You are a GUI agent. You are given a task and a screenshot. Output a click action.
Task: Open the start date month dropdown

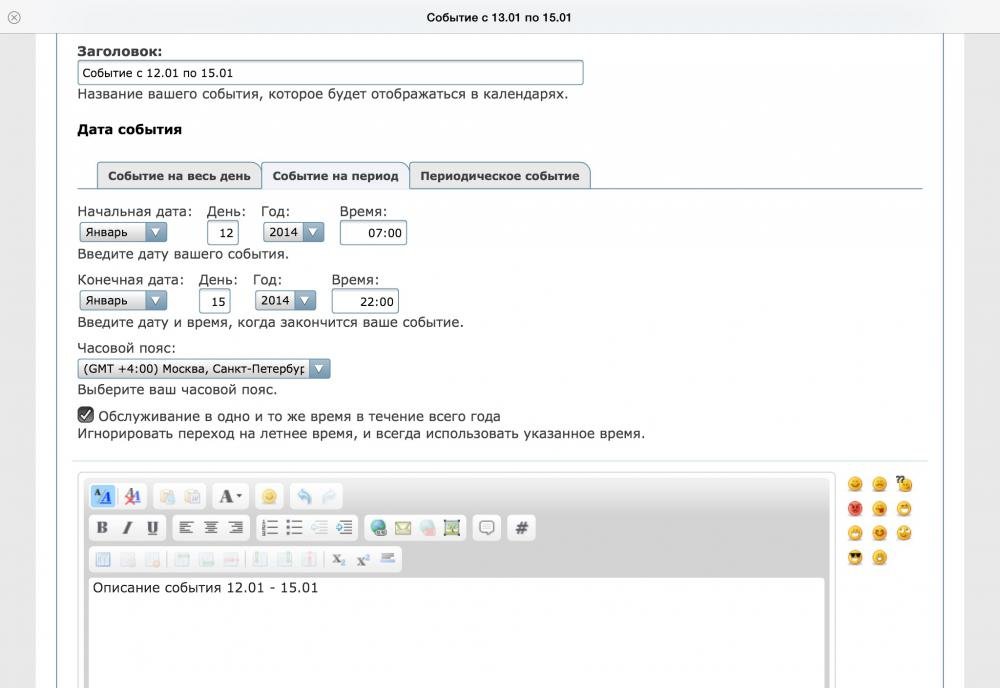point(123,232)
